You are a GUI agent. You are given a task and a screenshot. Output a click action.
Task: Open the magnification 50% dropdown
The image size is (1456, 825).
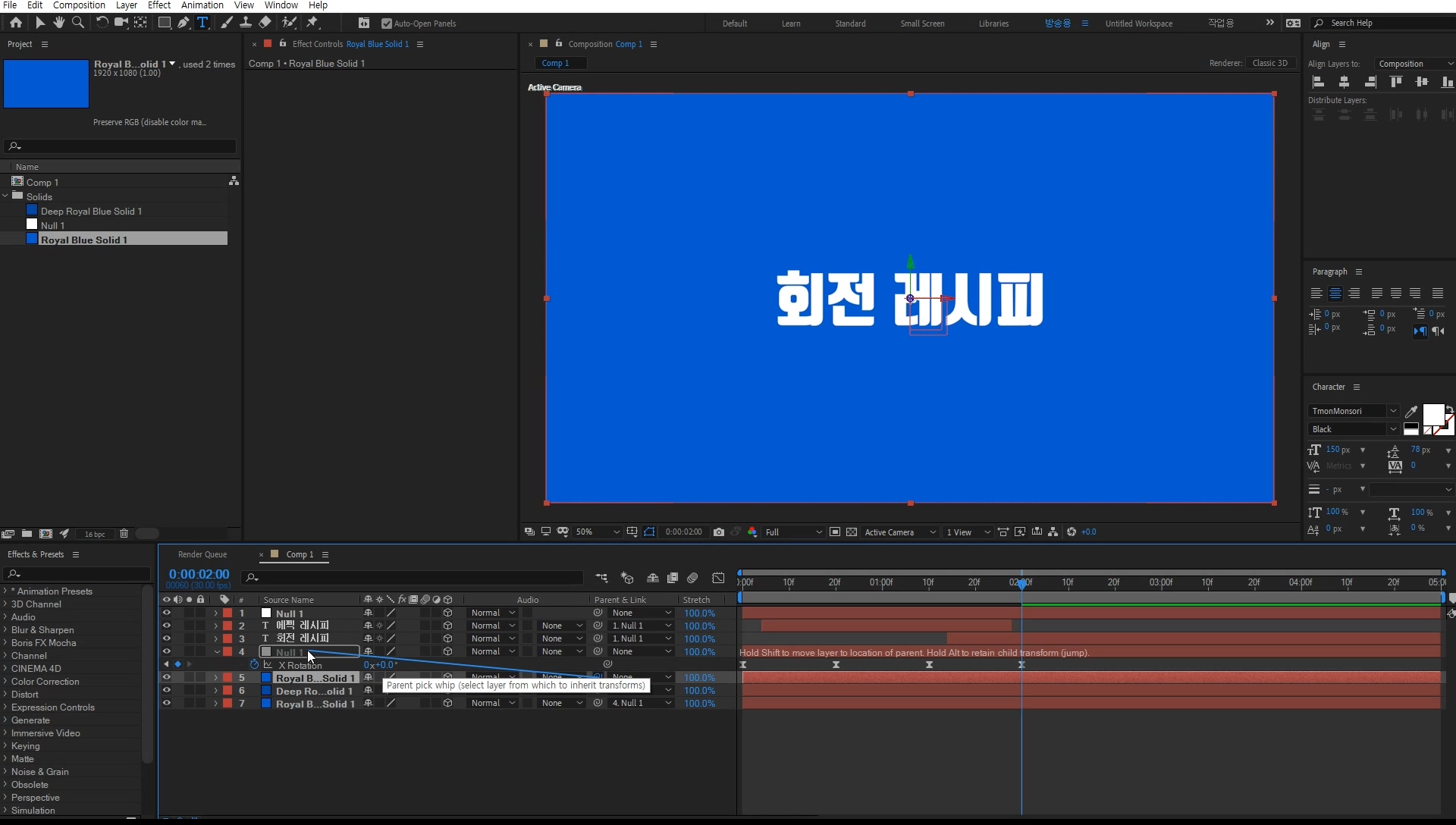point(598,532)
